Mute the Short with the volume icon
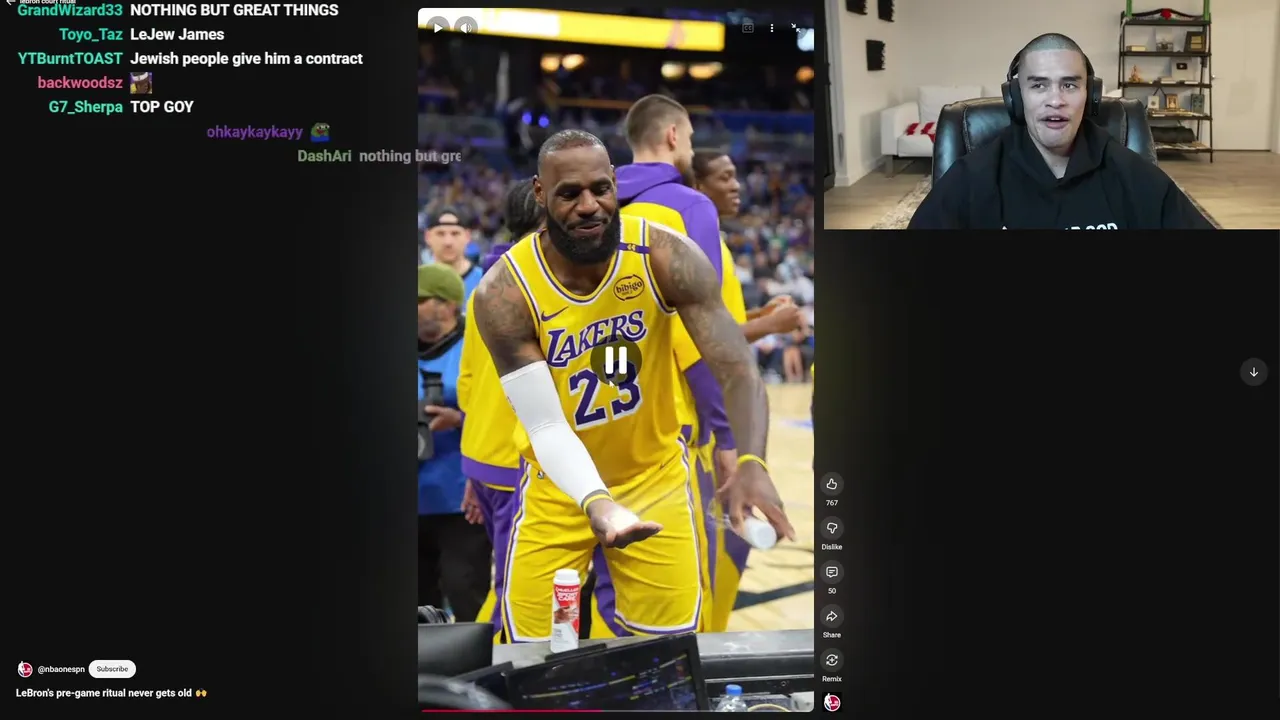The width and height of the screenshot is (1280, 720). [466, 28]
